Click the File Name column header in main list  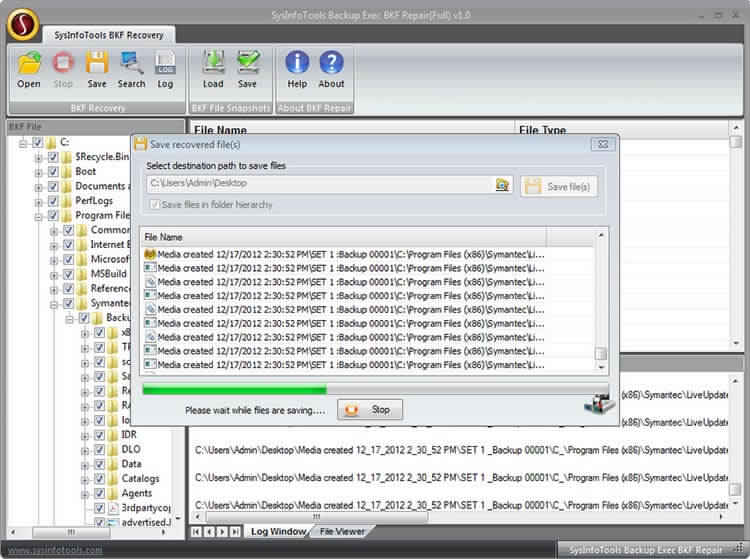tap(353, 130)
